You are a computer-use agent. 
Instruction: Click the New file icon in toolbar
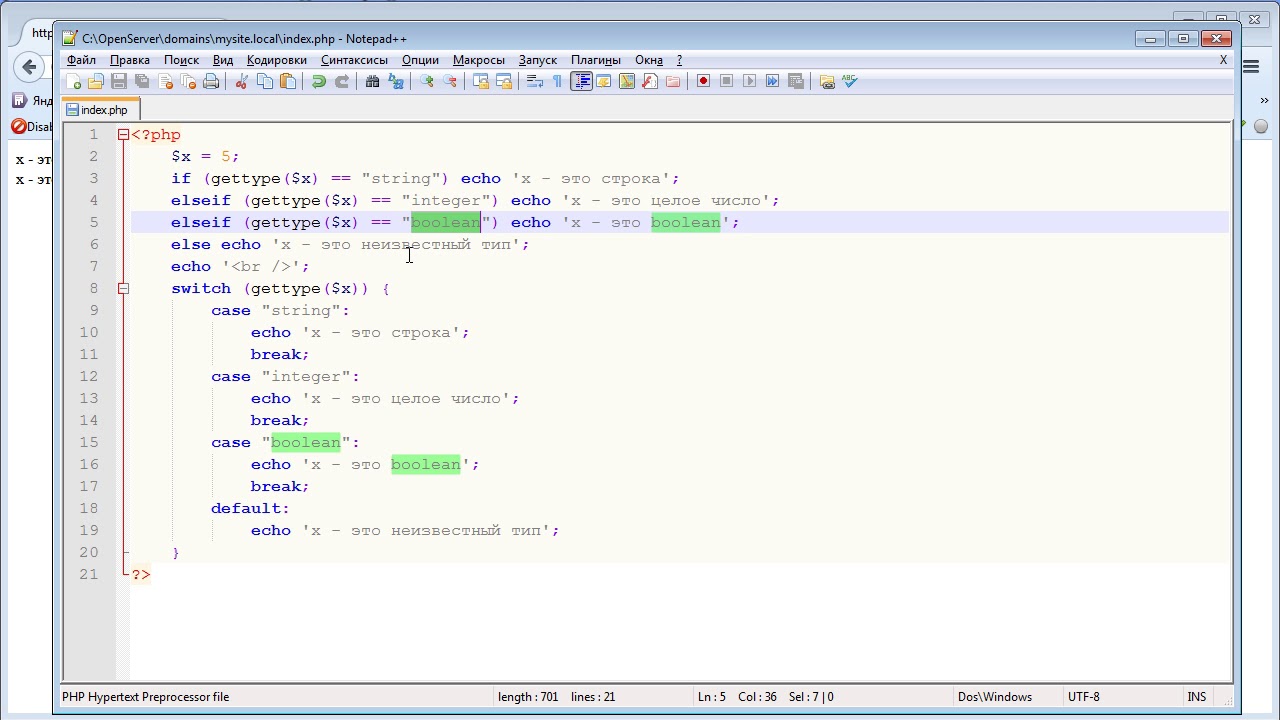74,82
